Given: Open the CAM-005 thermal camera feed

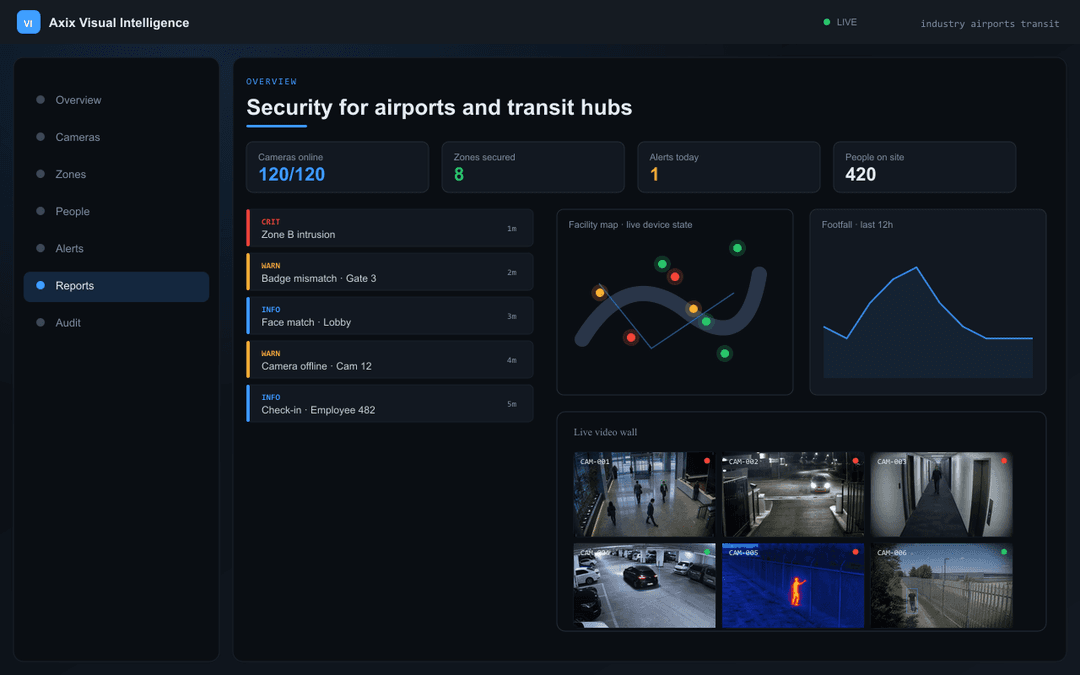Looking at the screenshot, I should [x=793, y=585].
